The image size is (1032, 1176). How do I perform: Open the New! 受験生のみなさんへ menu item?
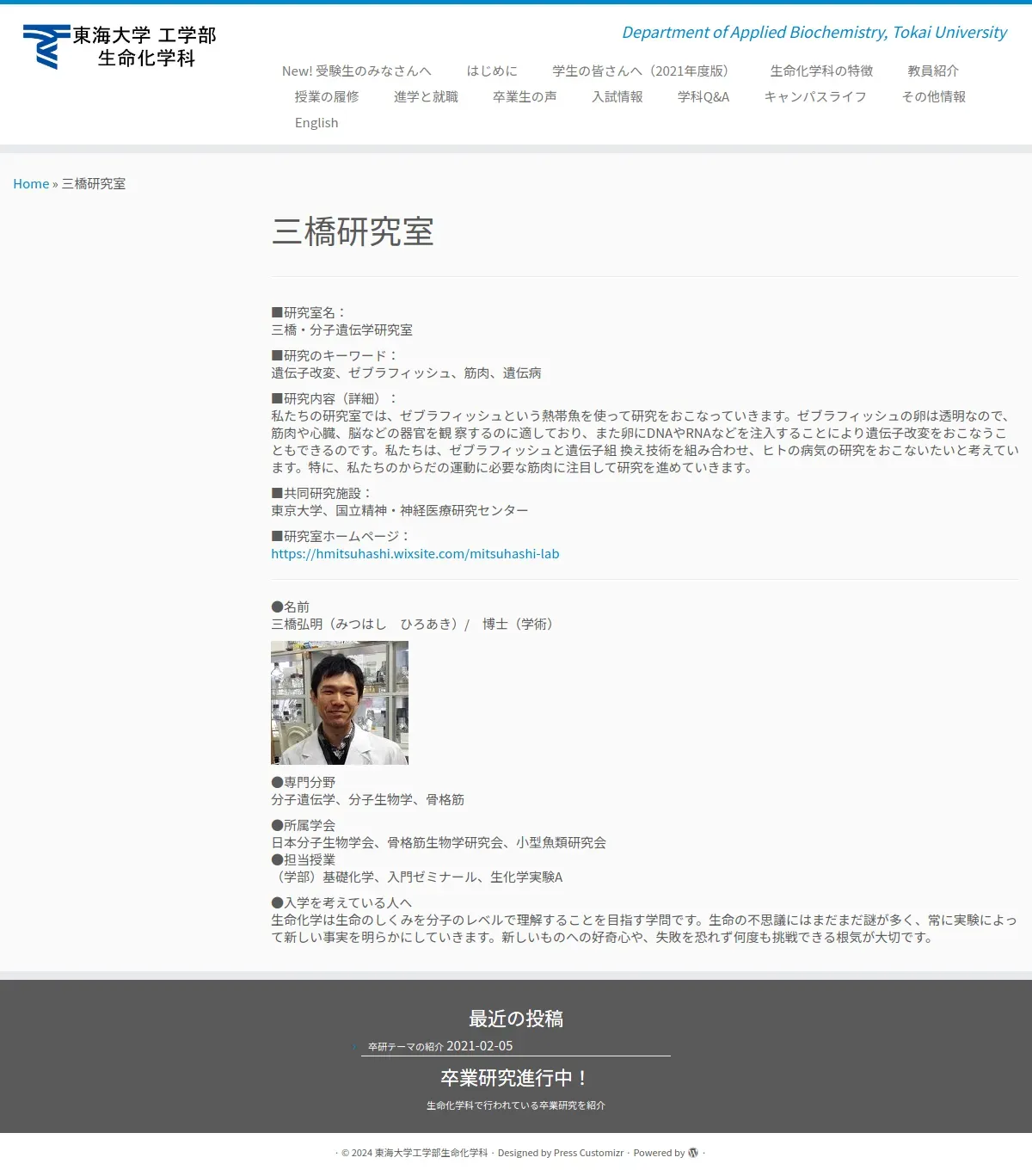pyautogui.click(x=357, y=71)
